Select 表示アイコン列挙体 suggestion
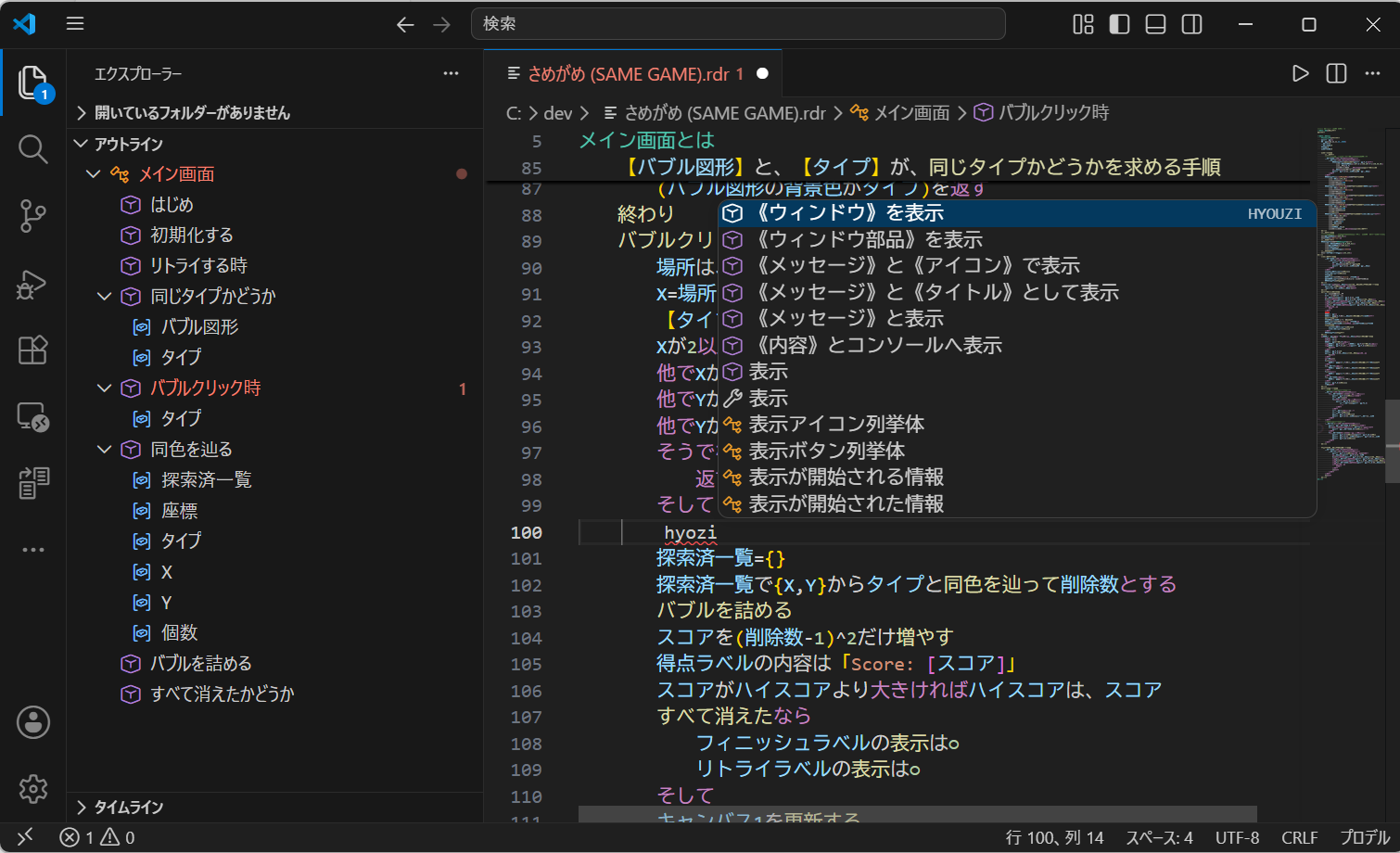Viewport: 1400px width, 853px height. [x=1017, y=425]
